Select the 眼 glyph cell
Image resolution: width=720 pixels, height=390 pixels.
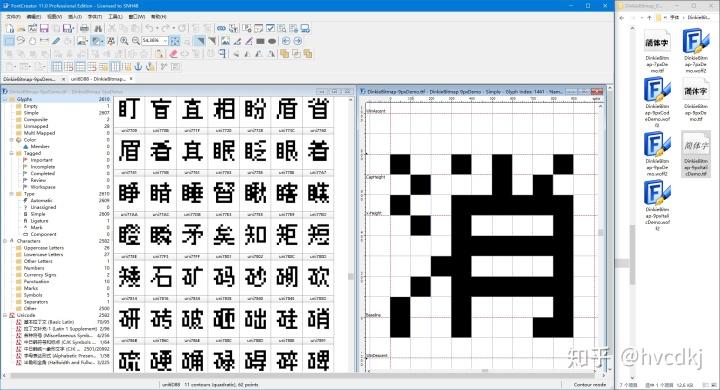click(x=287, y=151)
